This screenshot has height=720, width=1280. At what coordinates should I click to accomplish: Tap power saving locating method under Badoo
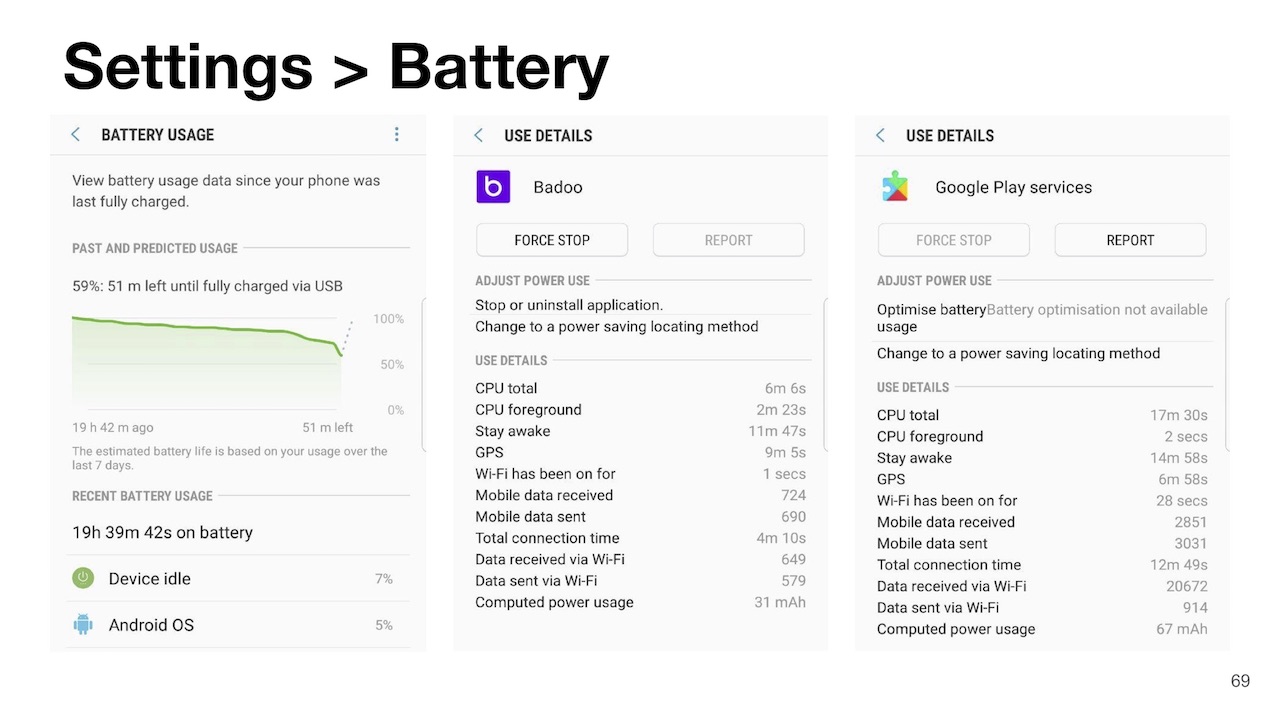point(616,327)
